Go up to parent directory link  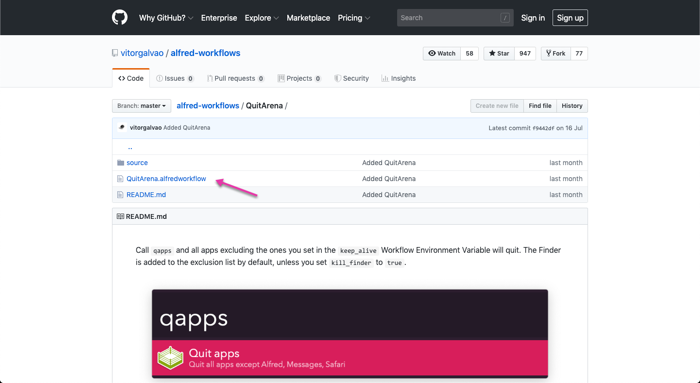(x=130, y=147)
